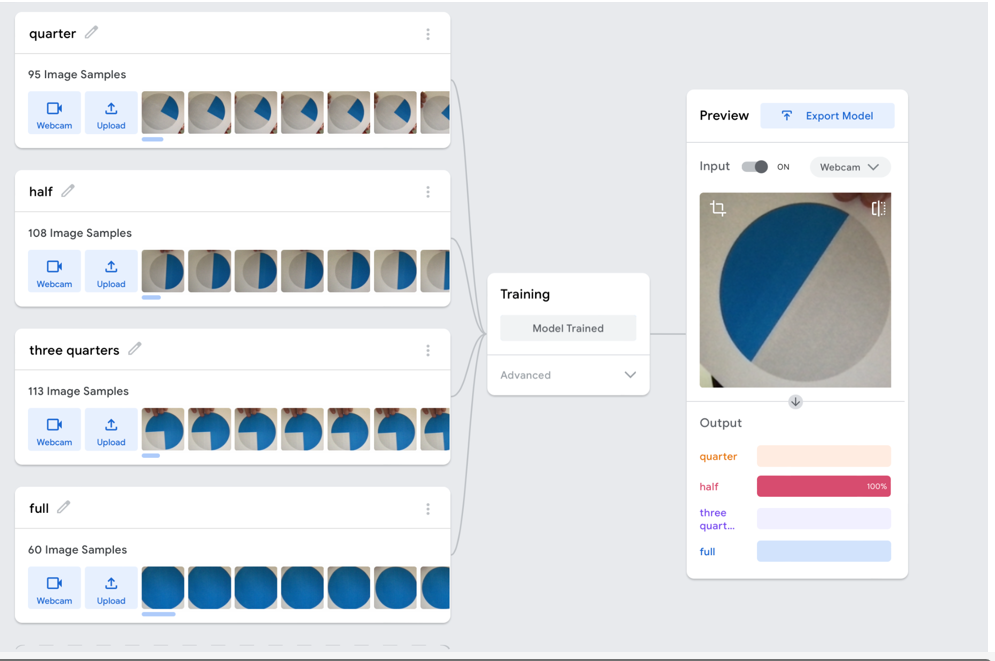Rename three quarters class via pencil icon
The height and width of the screenshot is (661, 995).
click(x=135, y=349)
